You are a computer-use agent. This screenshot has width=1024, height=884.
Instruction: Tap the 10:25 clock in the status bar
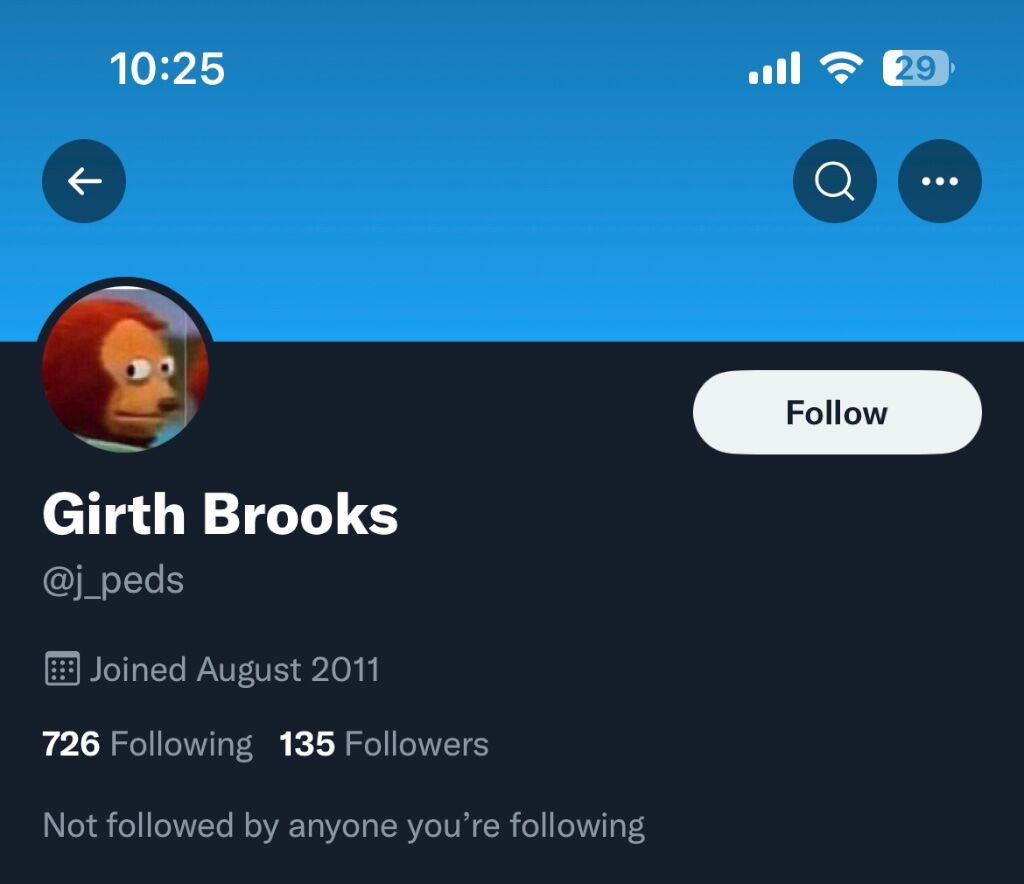pos(167,69)
